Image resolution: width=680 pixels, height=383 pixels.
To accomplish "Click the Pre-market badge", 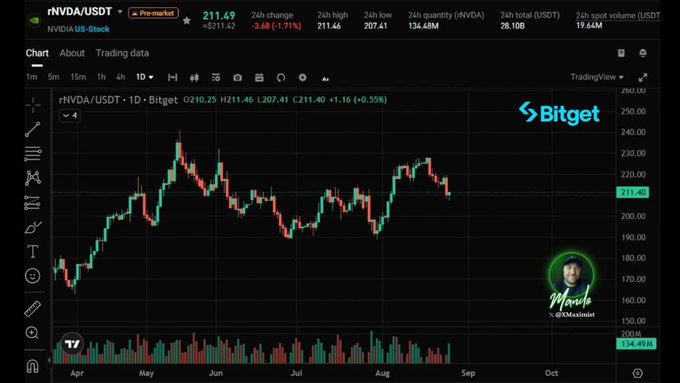I will [154, 13].
